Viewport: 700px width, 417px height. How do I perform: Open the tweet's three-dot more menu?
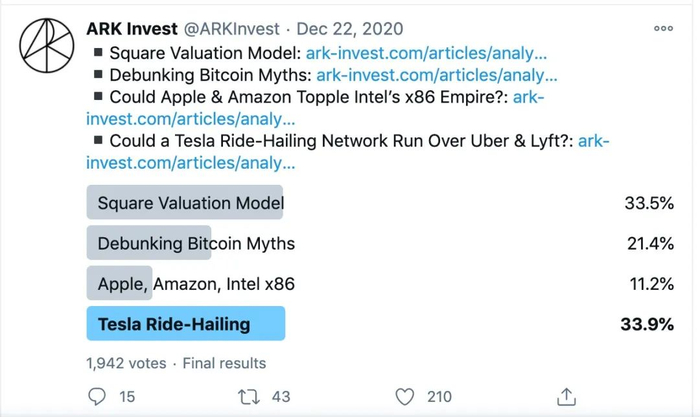pos(663,29)
